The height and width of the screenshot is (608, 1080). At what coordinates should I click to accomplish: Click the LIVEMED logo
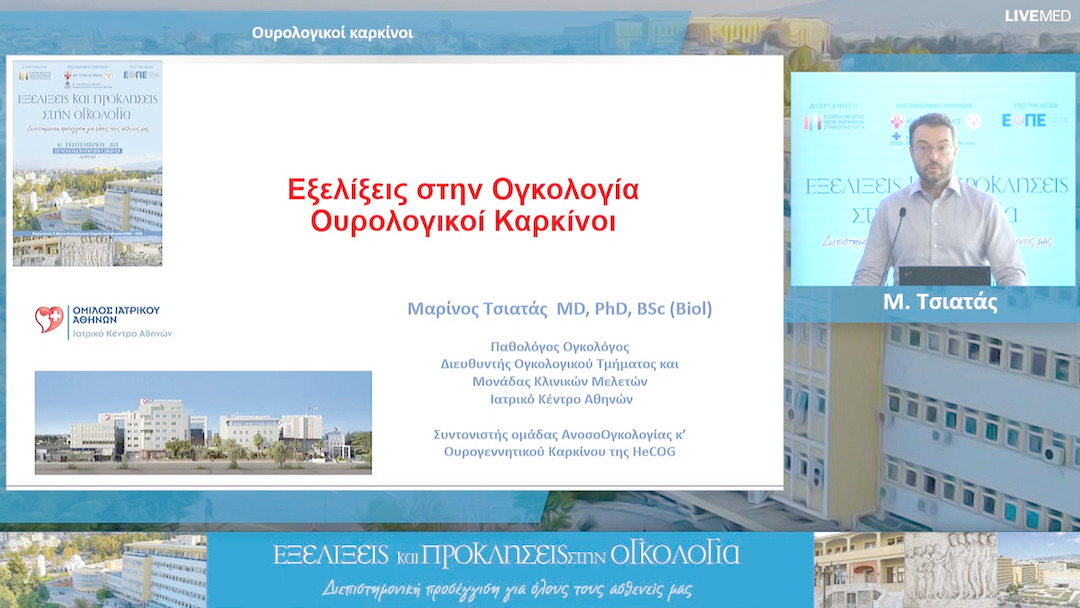tap(1035, 15)
